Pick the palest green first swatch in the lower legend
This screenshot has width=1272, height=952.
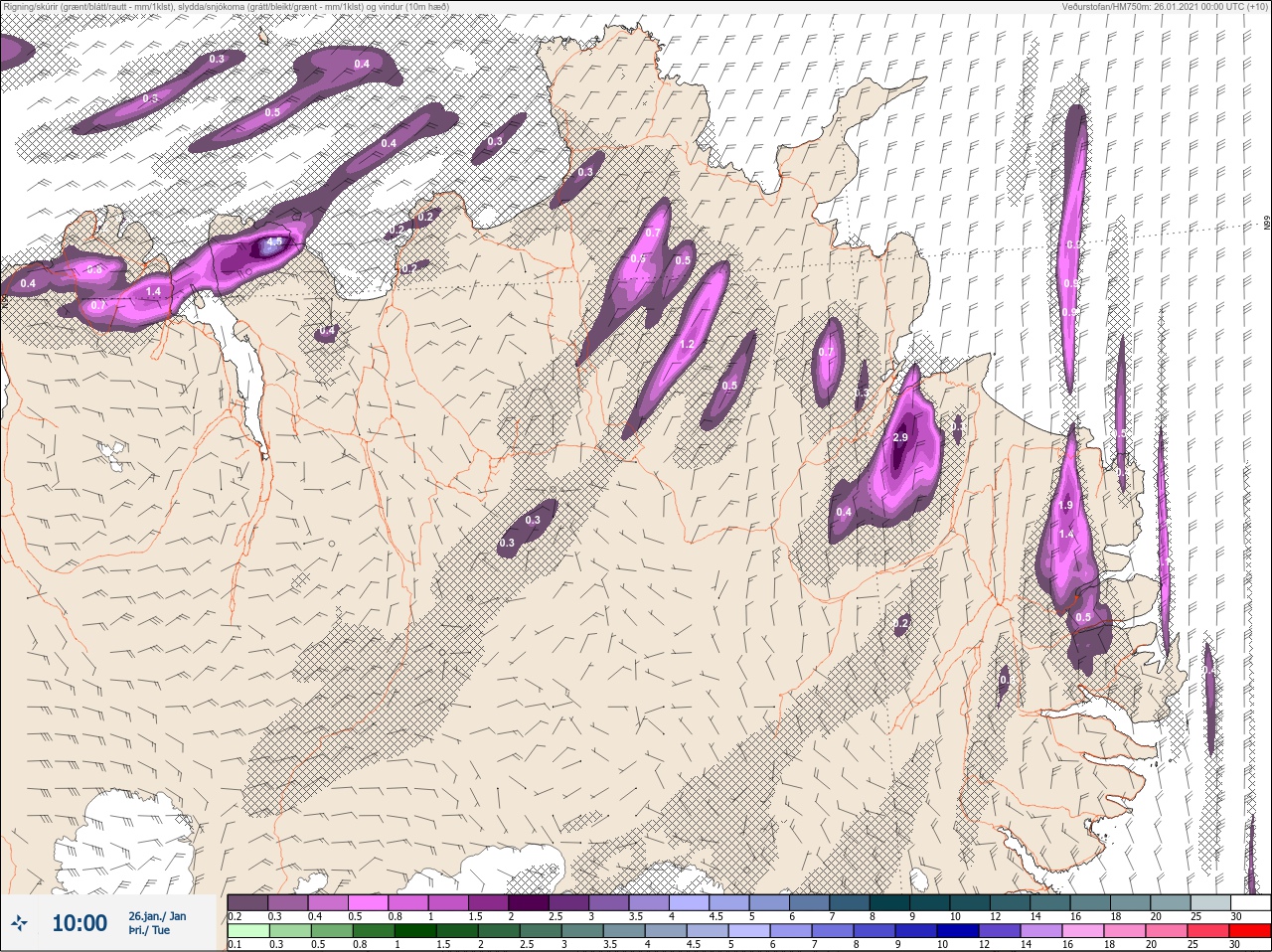tap(248, 931)
